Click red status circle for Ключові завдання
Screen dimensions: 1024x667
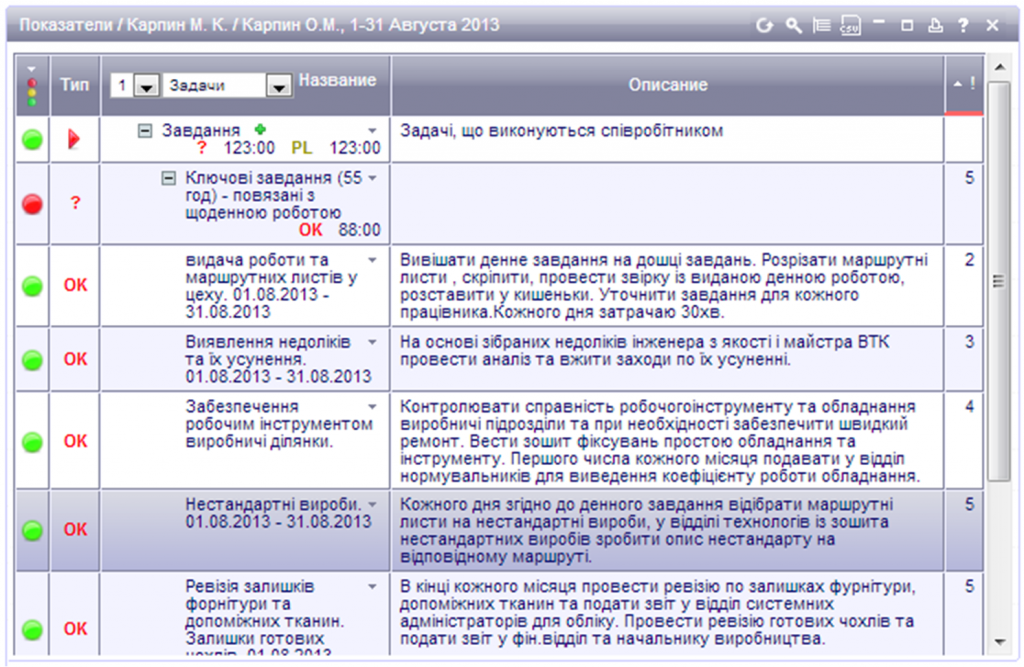(x=32, y=204)
